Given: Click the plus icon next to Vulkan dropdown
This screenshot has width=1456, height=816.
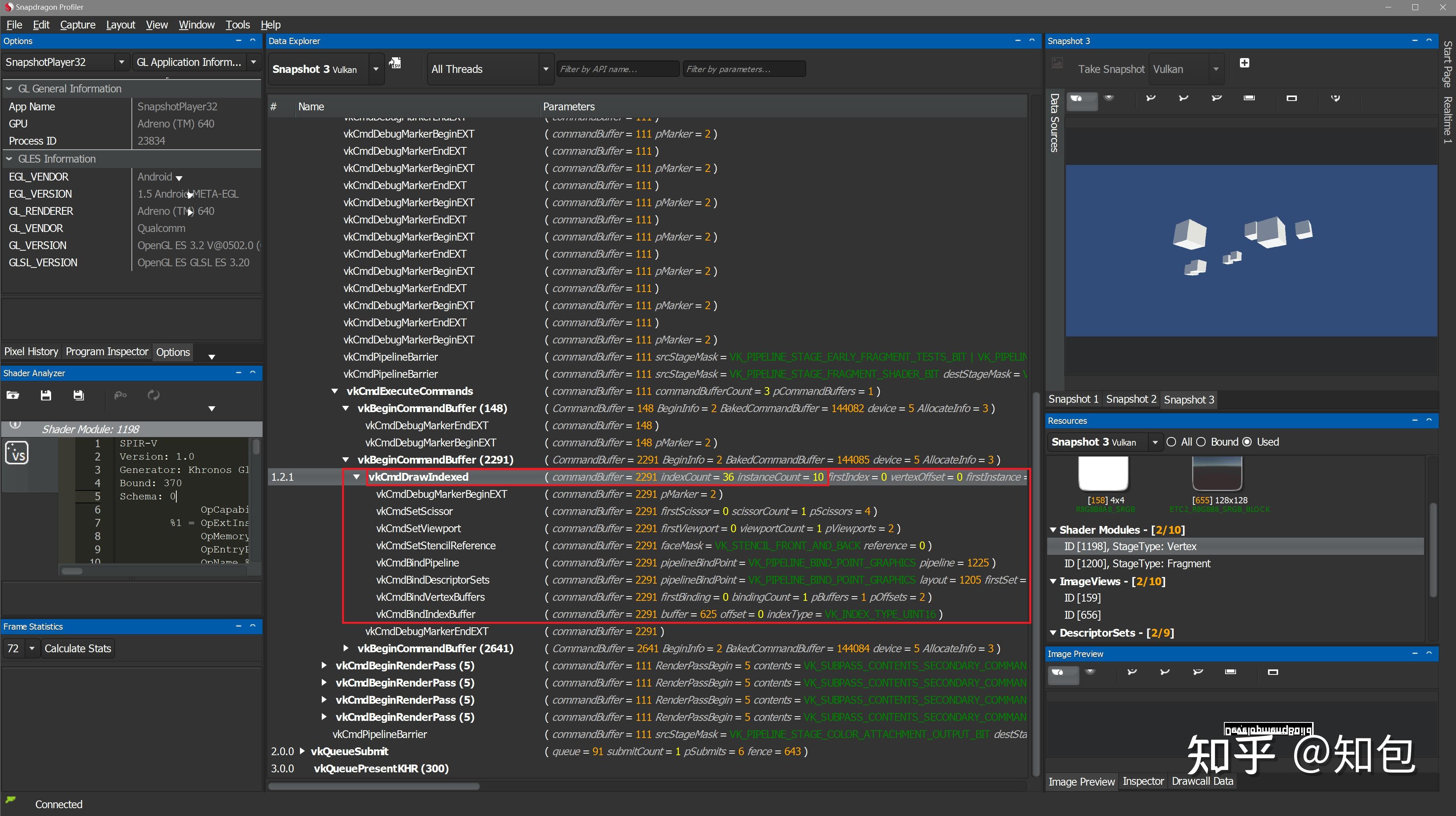Looking at the screenshot, I should [1244, 63].
